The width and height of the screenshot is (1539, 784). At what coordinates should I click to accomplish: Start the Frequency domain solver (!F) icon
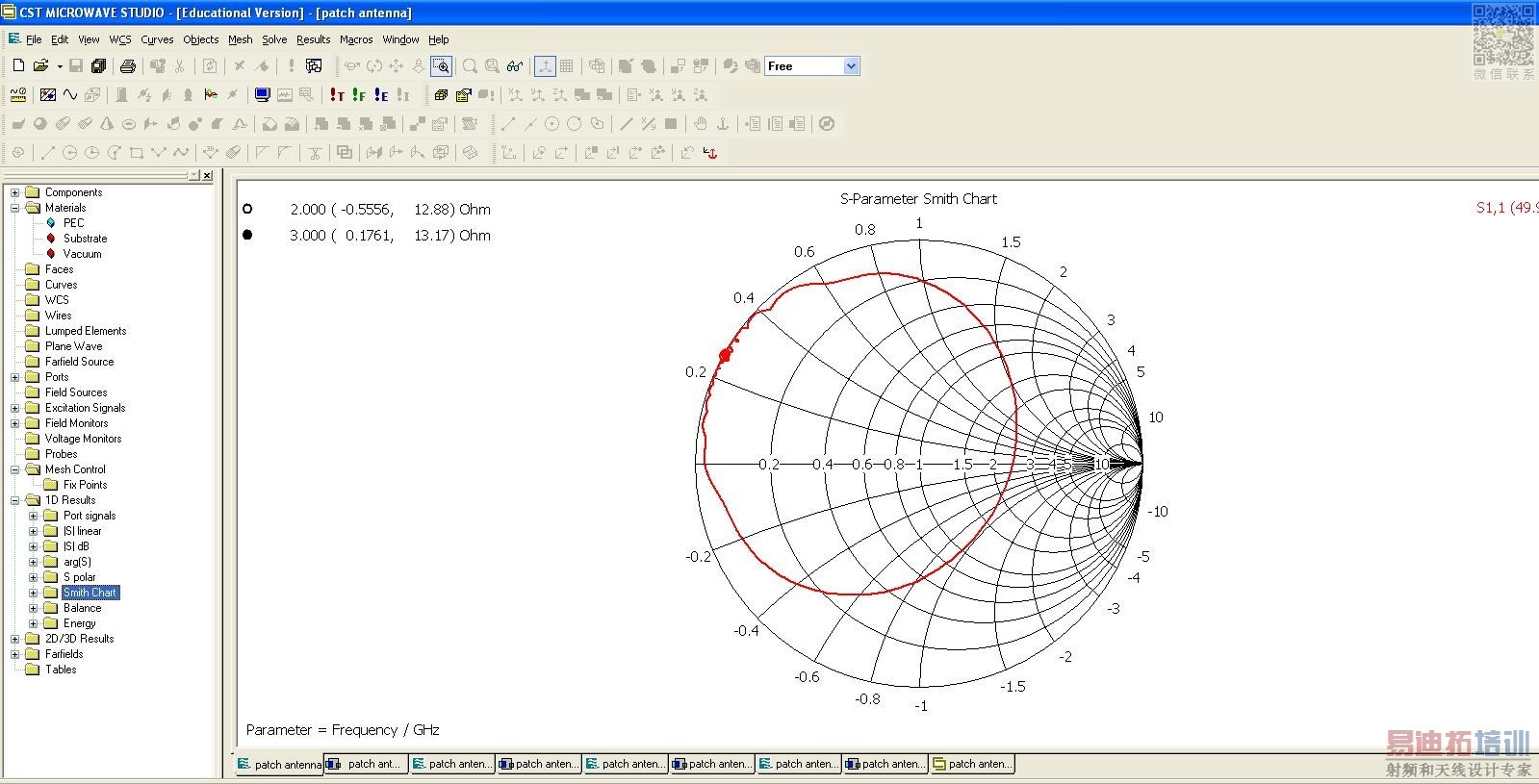(x=359, y=94)
